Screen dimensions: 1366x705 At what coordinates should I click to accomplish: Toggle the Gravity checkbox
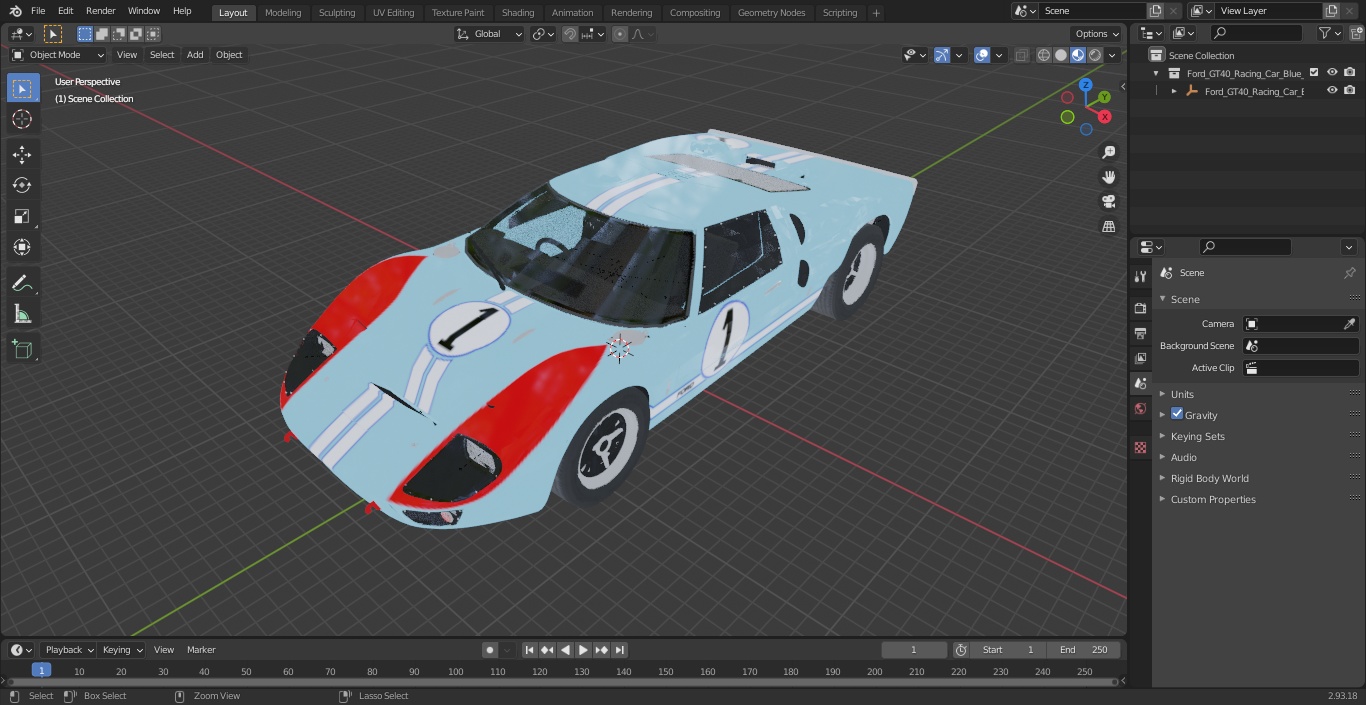(x=1177, y=414)
